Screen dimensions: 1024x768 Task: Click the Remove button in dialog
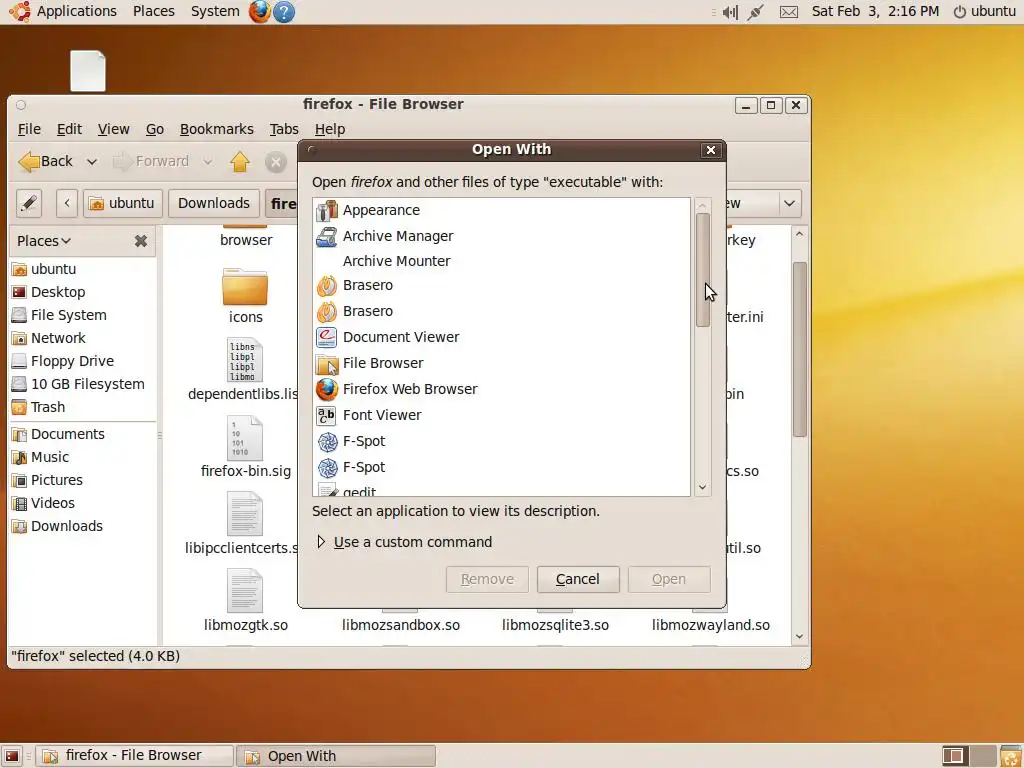pyautogui.click(x=487, y=579)
